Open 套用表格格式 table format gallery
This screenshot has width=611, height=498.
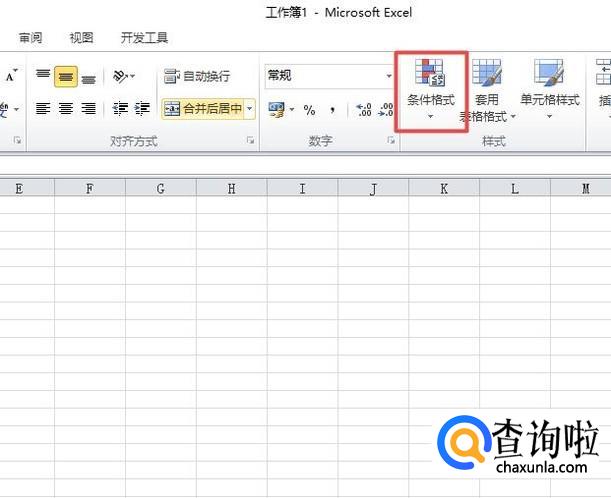[487, 90]
